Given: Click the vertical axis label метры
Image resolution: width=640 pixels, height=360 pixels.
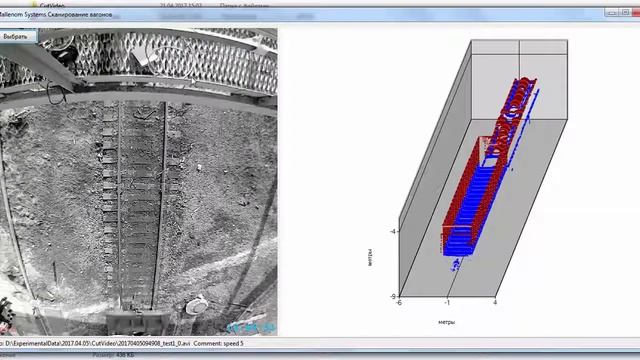Looking at the screenshot, I should (x=370, y=257).
